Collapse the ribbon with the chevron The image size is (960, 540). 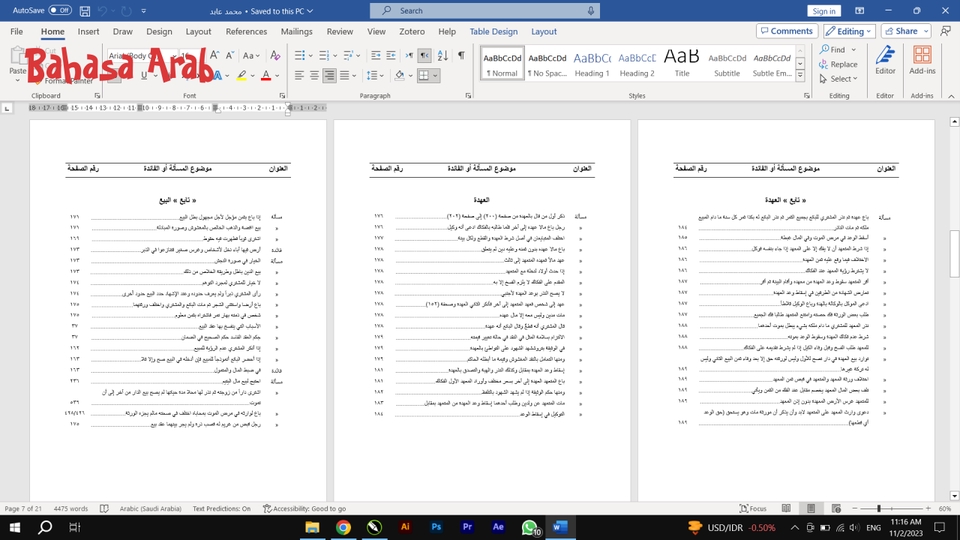[x=951, y=96]
